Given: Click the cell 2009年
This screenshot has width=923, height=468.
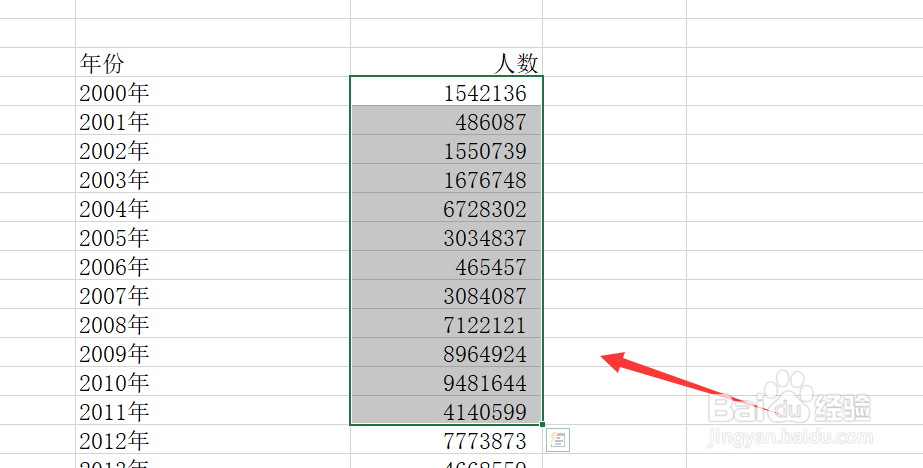Looking at the screenshot, I should coord(213,352).
